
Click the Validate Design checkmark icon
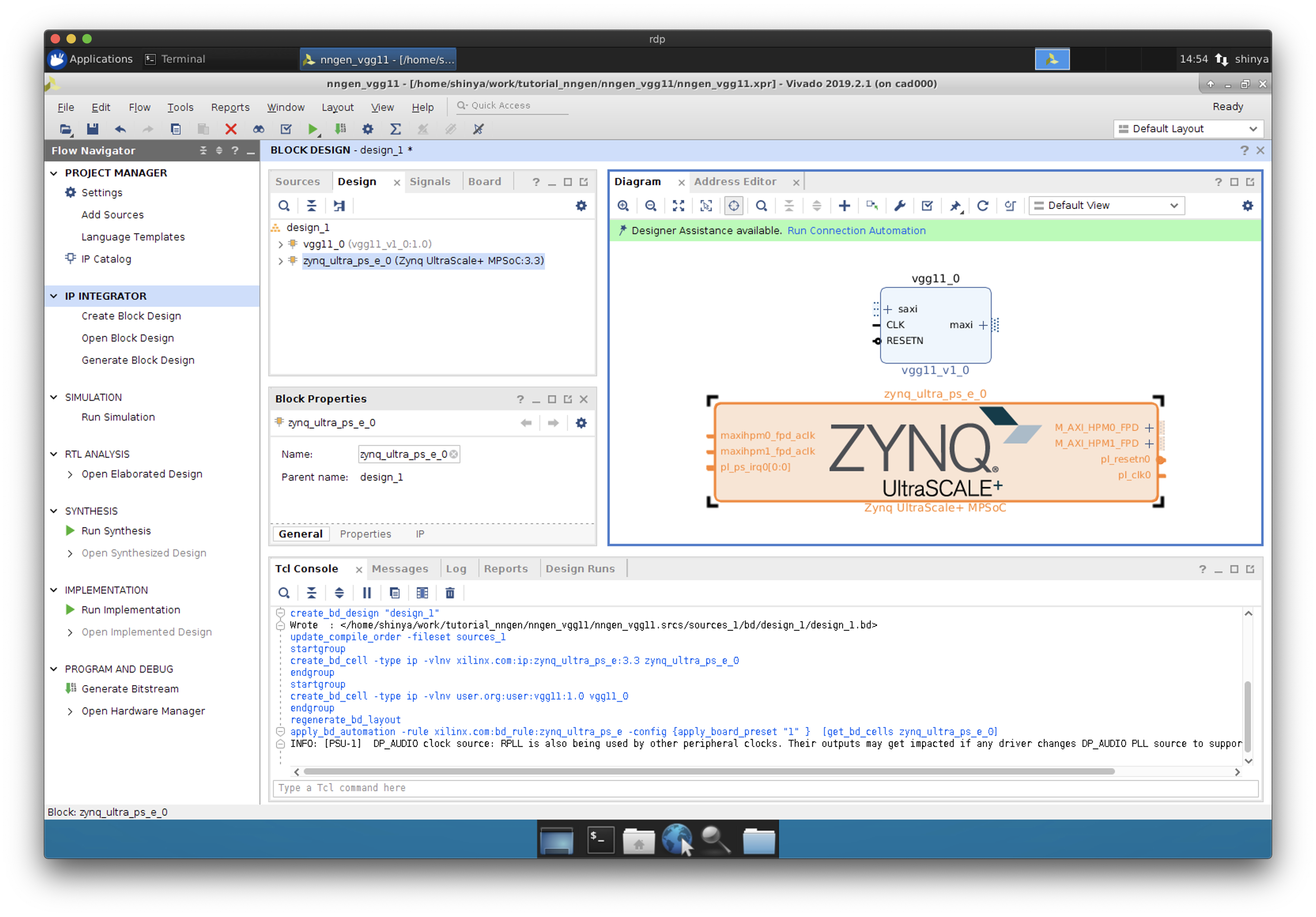coord(927,206)
